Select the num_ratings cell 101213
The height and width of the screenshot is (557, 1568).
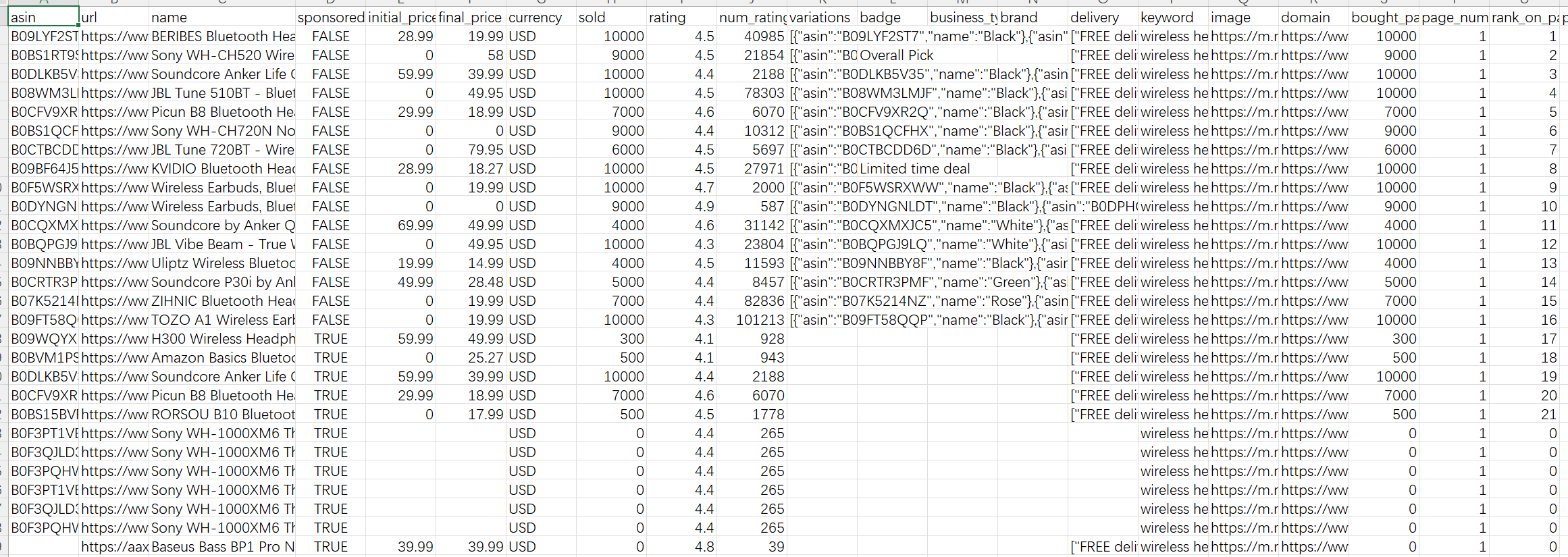click(x=752, y=319)
